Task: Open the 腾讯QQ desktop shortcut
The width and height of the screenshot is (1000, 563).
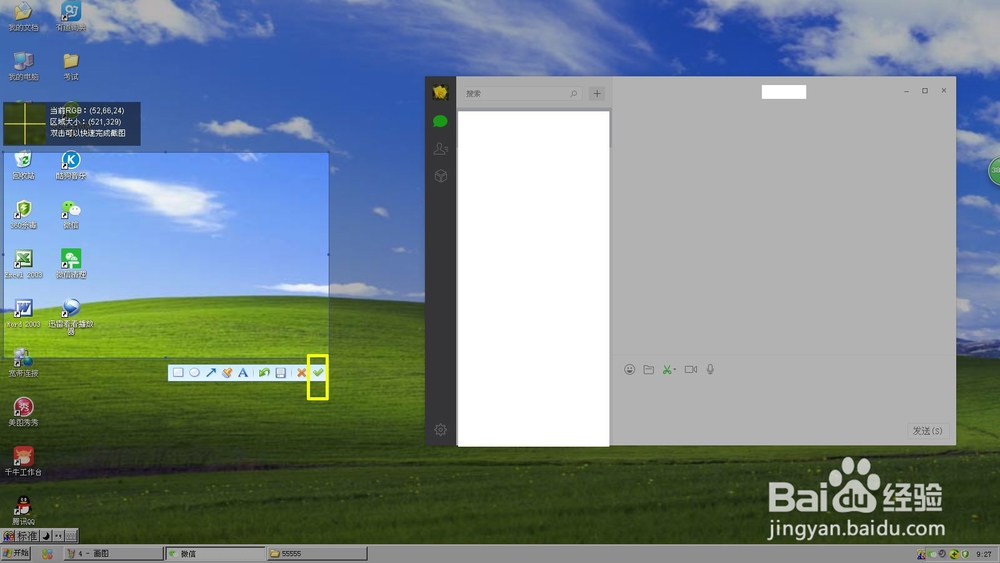Action: pos(23,510)
